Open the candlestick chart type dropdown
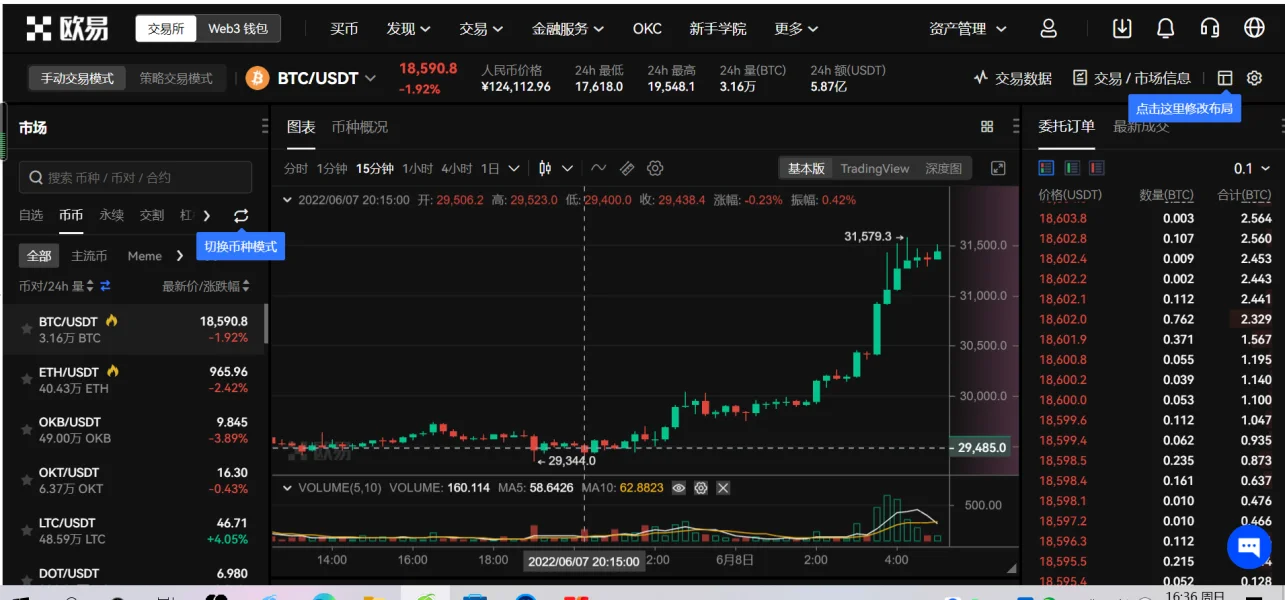Screen dimensions: 1285x600 tap(556, 168)
